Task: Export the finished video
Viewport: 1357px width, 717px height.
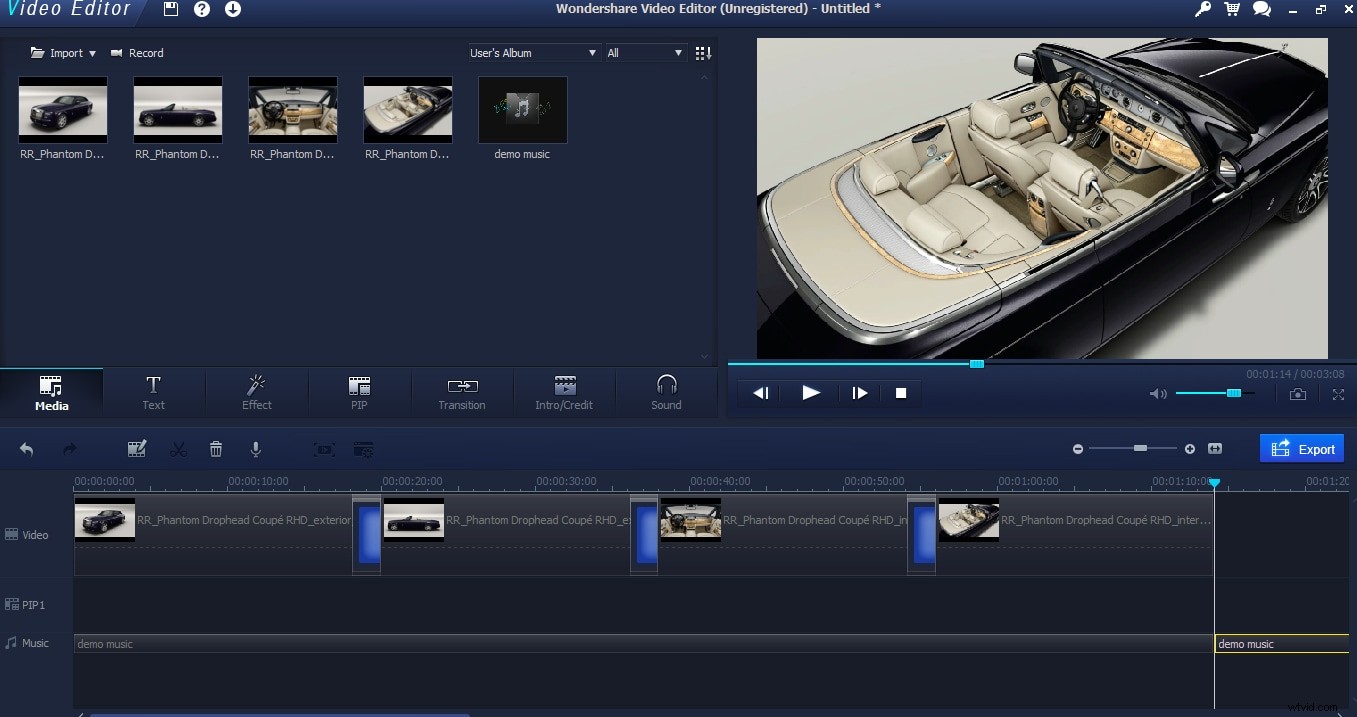Action: pyautogui.click(x=1302, y=448)
